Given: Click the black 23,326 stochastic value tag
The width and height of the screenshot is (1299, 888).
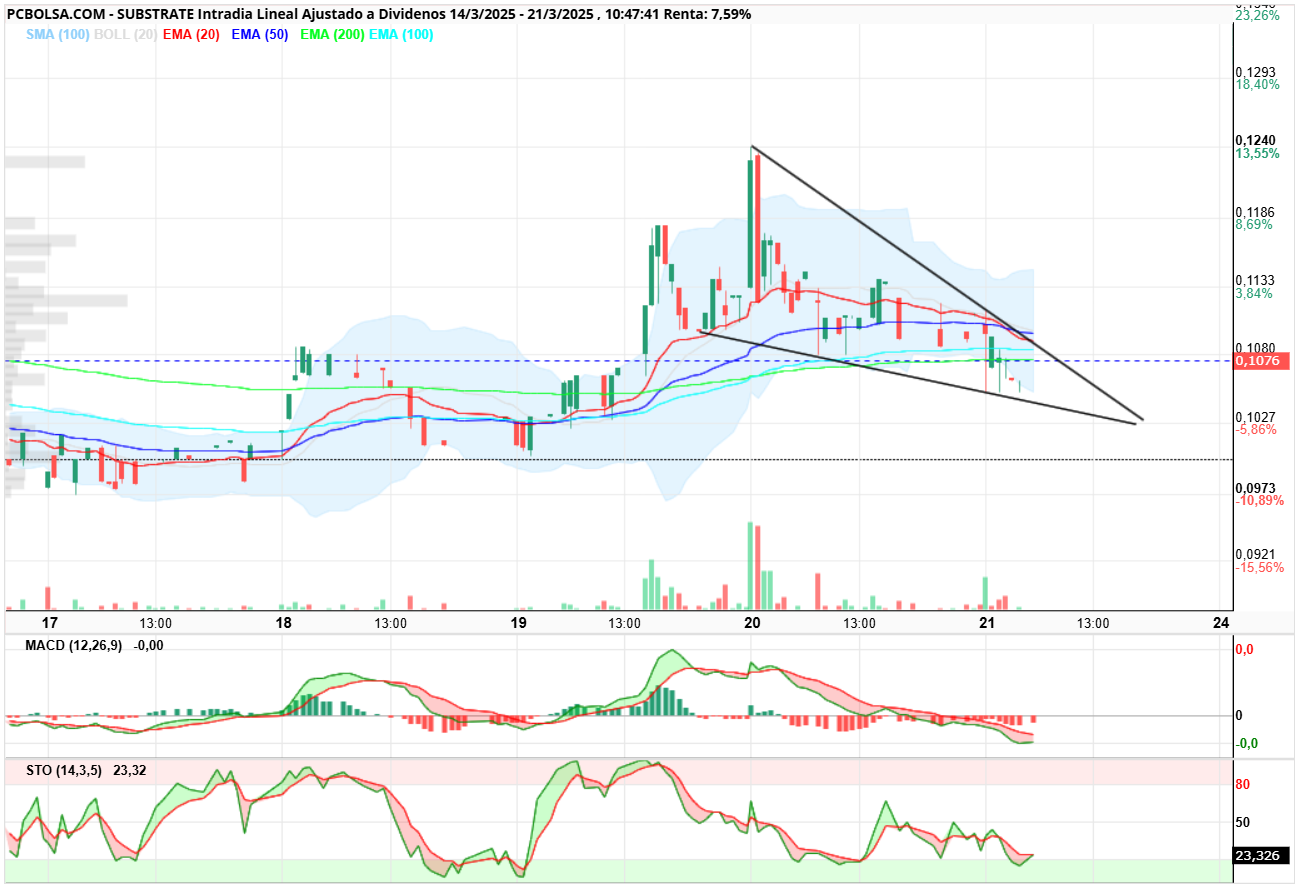Looking at the screenshot, I should coord(1263,856).
